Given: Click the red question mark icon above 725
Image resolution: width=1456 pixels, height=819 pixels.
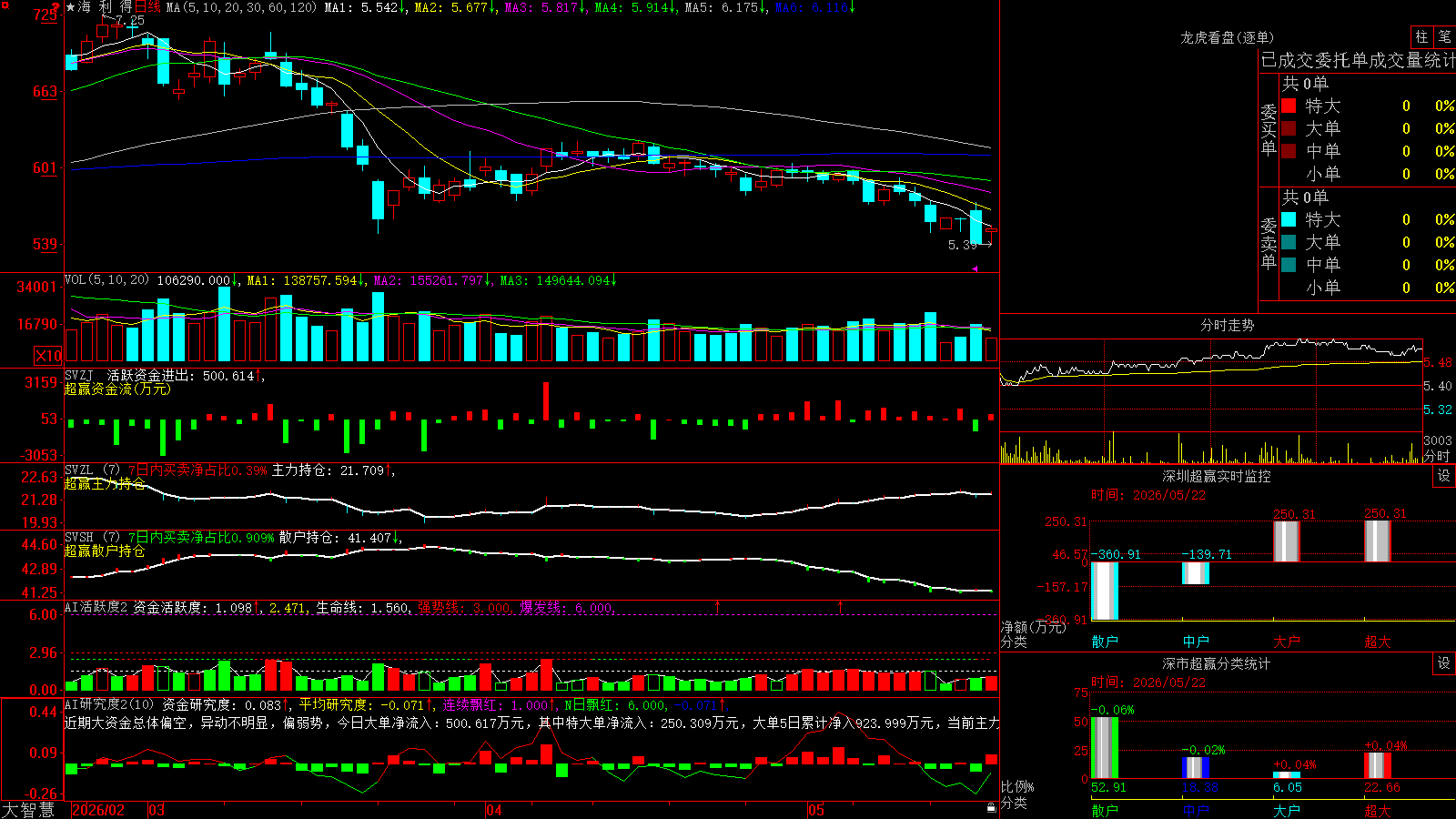Looking at the screenshot, I should coord(55,10).
